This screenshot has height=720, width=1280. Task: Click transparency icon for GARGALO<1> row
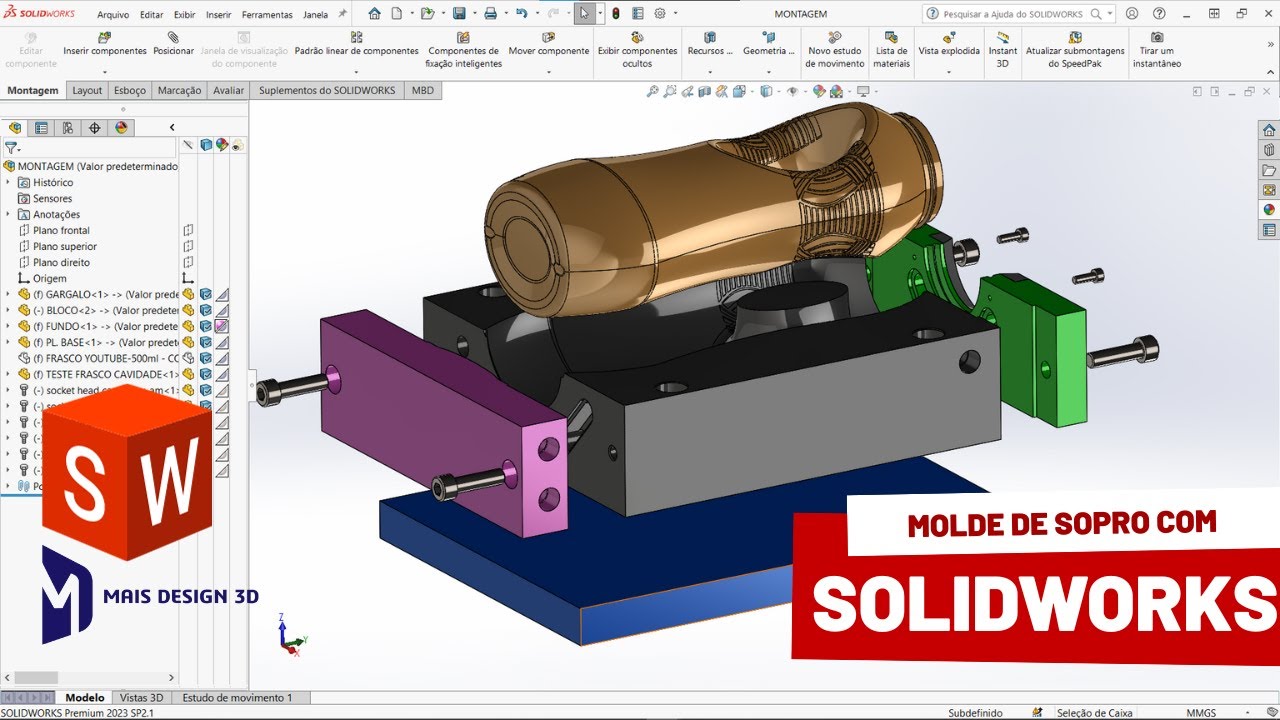coord(222,294)
